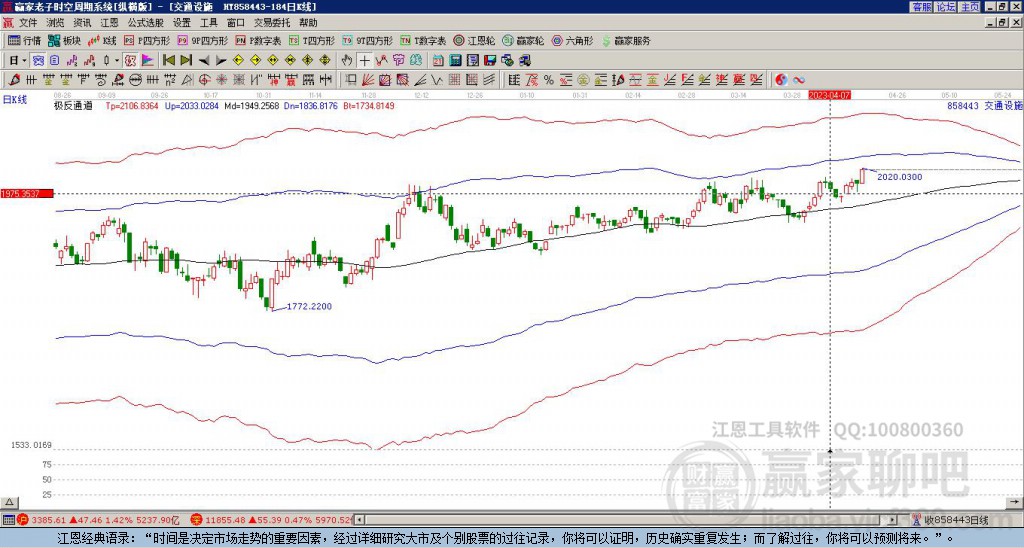Click horizontal scrollbar left arrow
1024x548 pixels.
(x=358, y=520)
